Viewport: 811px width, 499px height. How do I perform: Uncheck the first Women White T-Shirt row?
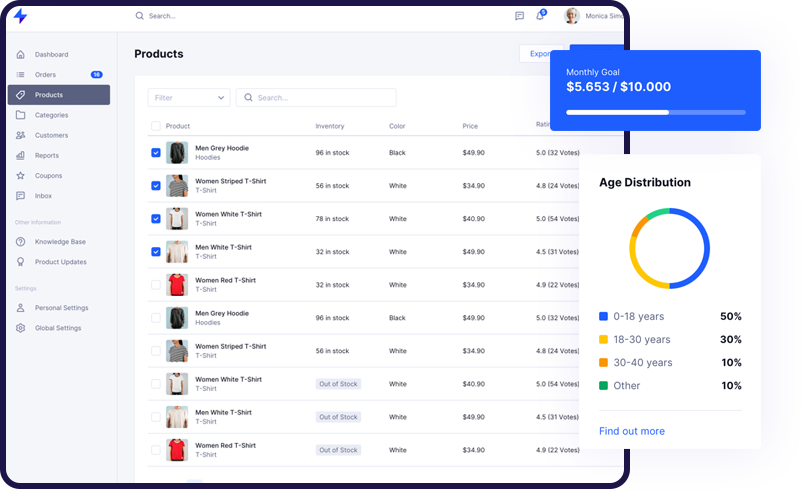point(156,219)
